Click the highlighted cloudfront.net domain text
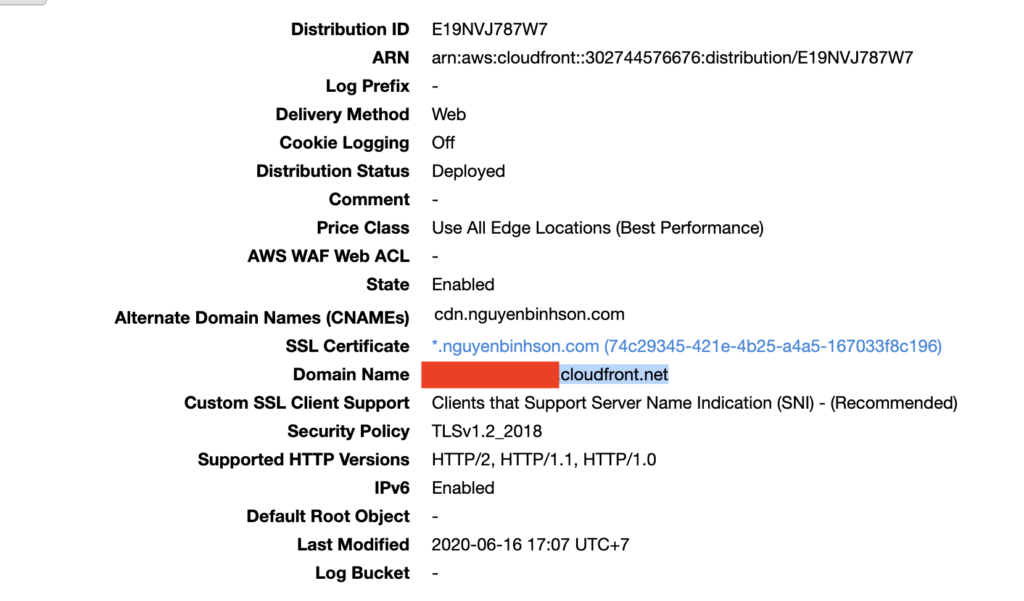 pos(614,375)
